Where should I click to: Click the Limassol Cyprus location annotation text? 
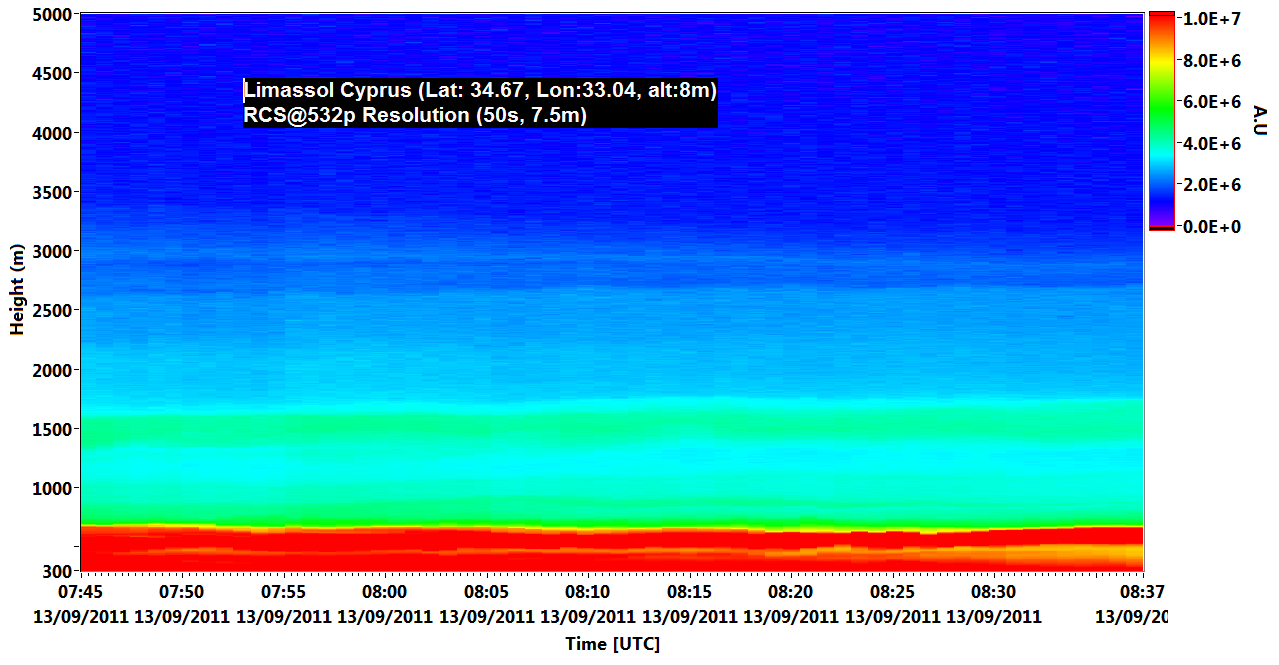tap(480, 91)
